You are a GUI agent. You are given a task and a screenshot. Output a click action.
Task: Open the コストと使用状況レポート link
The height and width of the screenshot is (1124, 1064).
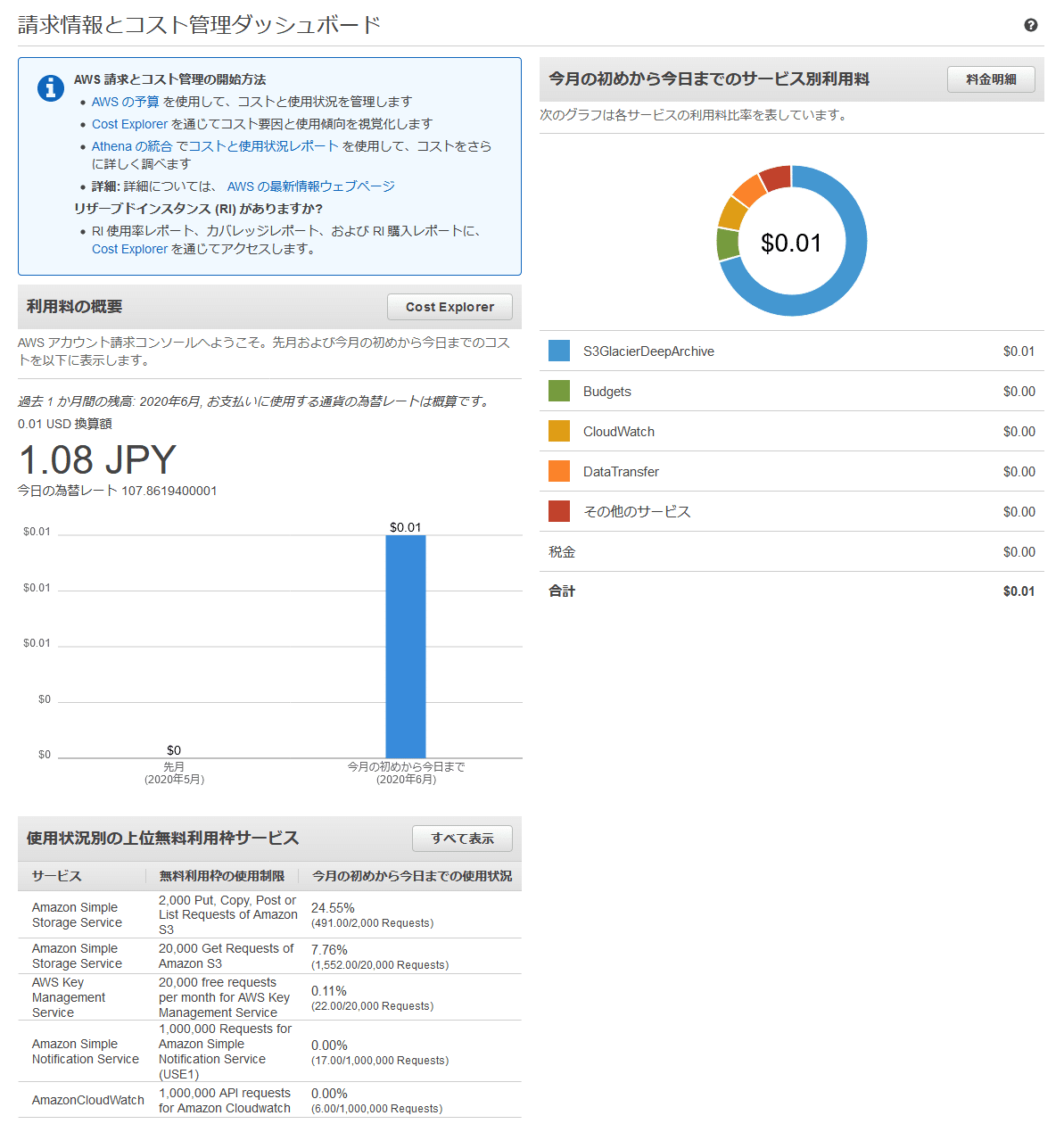(258, 146)
